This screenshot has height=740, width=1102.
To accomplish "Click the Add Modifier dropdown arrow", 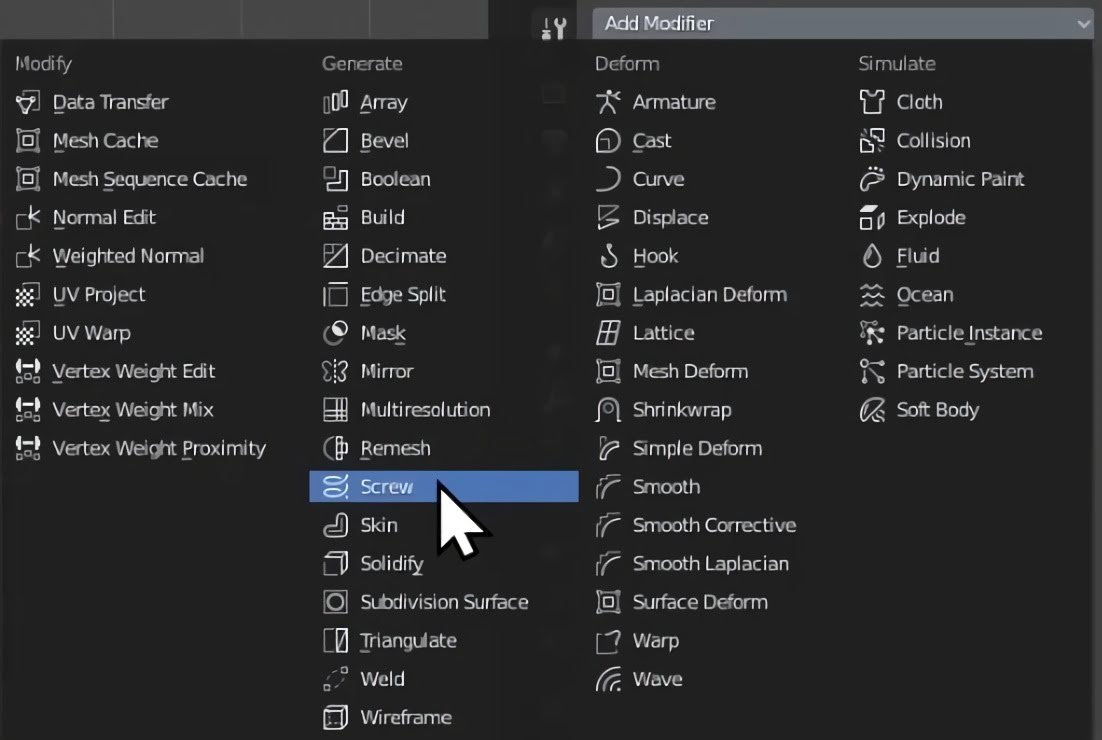I will click(x=1084, y=23).
